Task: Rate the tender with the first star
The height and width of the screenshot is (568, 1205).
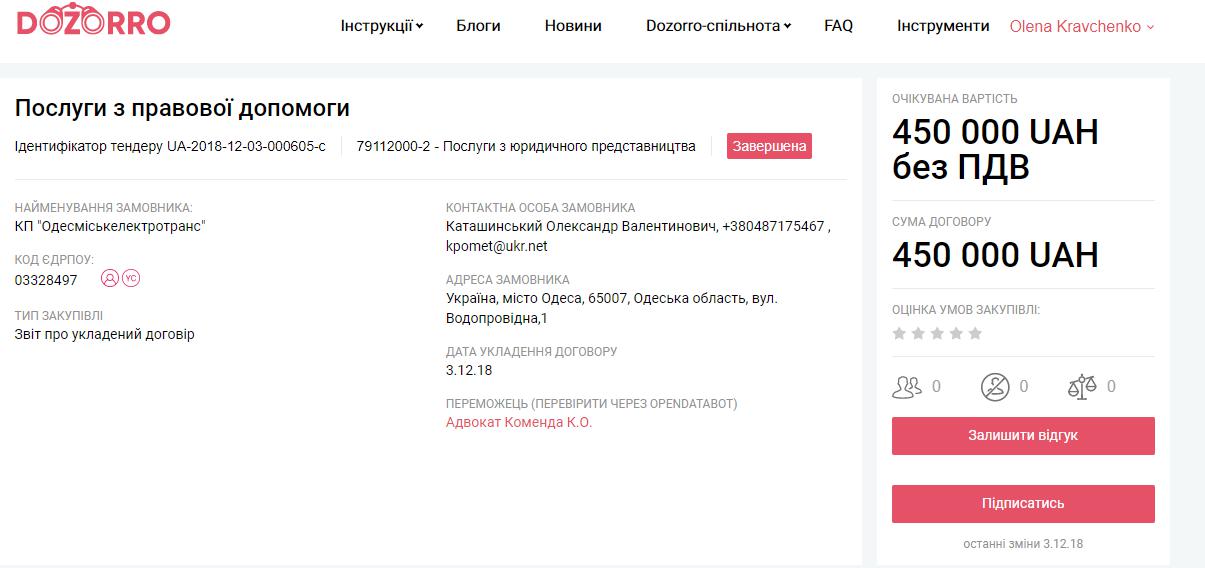Action: tap(899, 333)
